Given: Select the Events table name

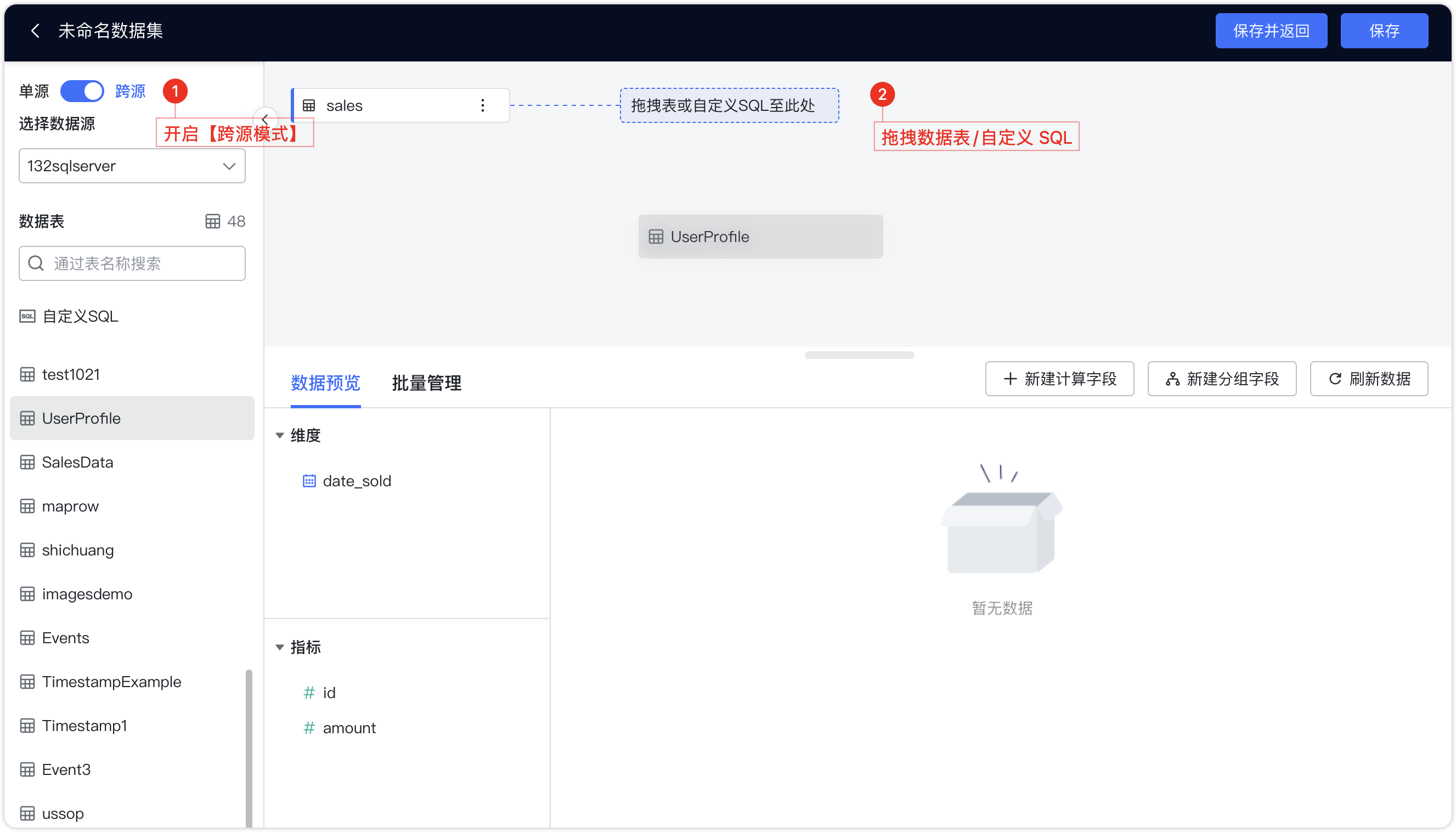Looking at the screenshot, I should point(66,638).
